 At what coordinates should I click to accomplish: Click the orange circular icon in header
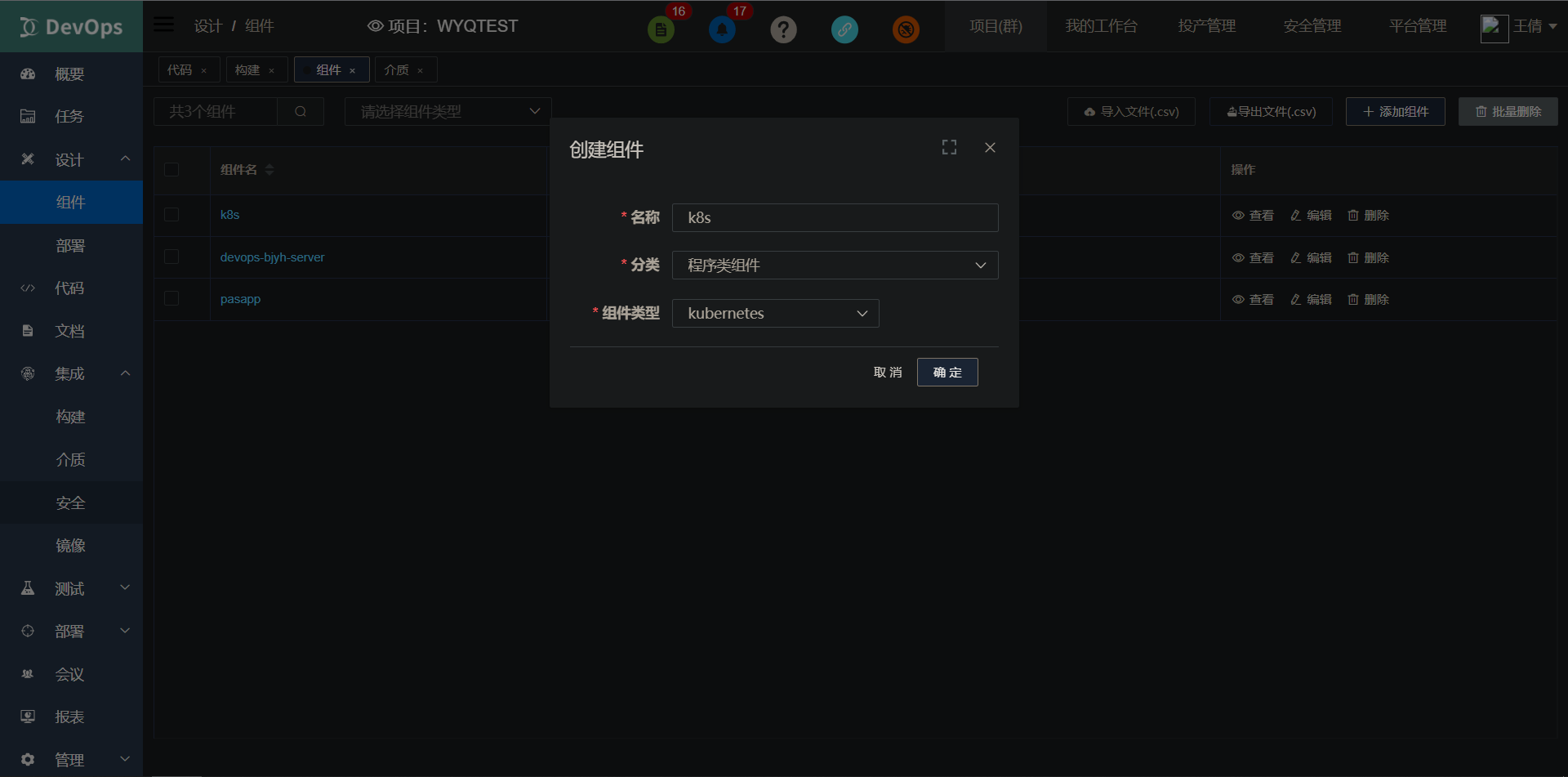906,30
